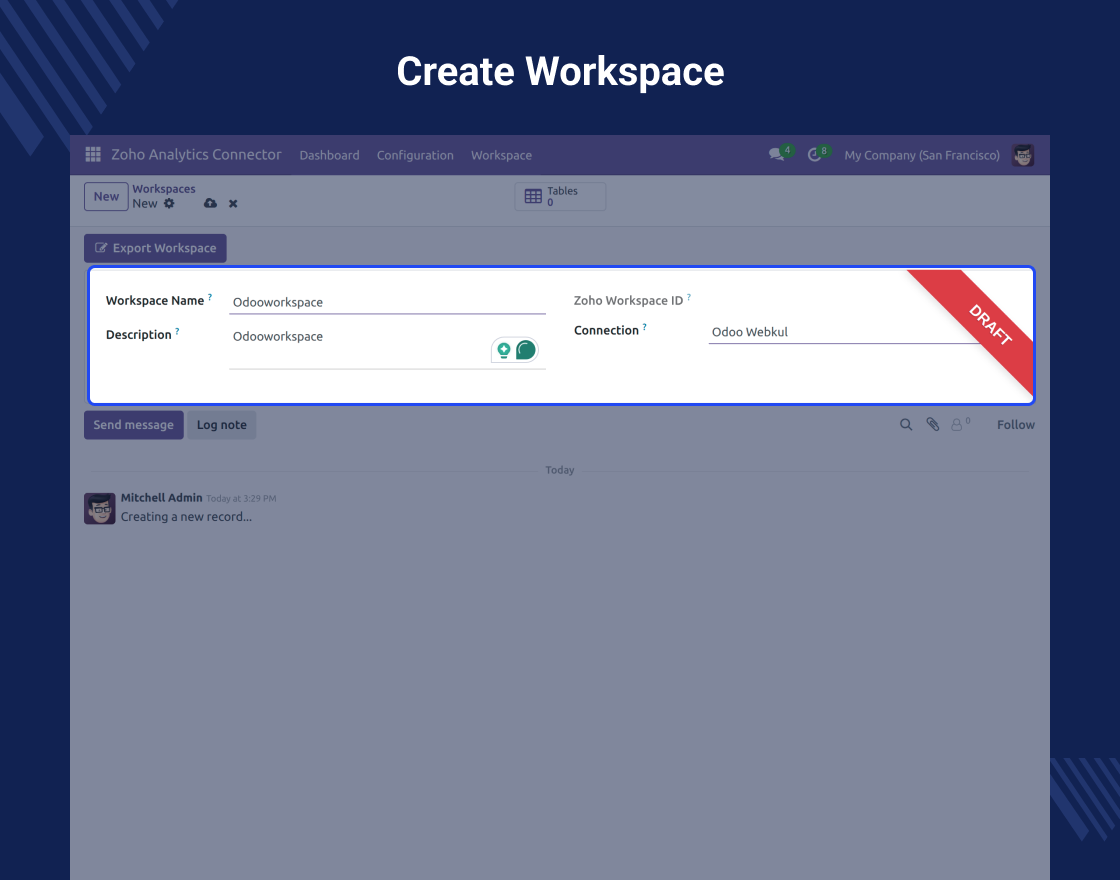Screen dimensions: 1120x880
Task: Search messages with magnifier icon in chatter
Action: 906,424
